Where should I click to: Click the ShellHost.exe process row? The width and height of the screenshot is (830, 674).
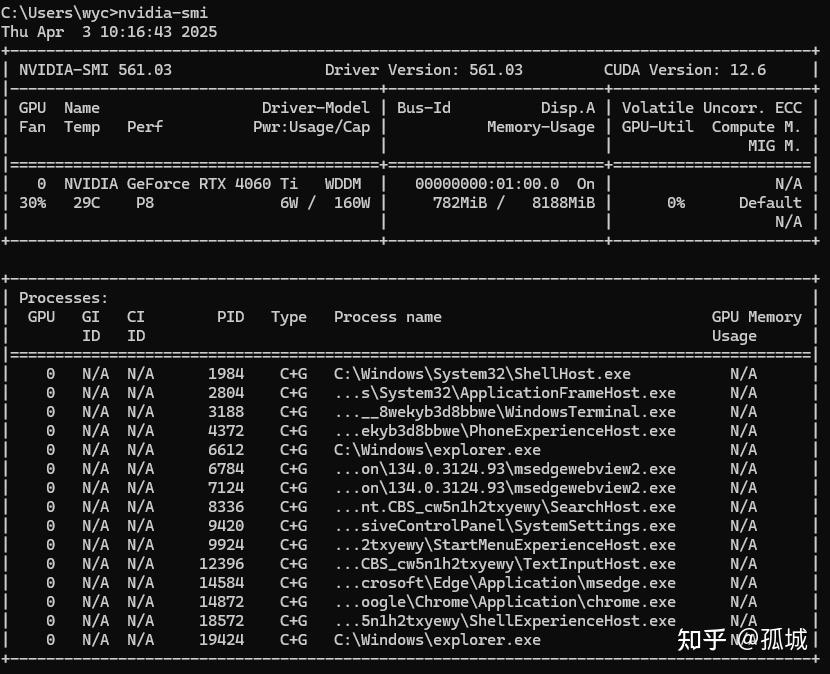tap(410, 374)
